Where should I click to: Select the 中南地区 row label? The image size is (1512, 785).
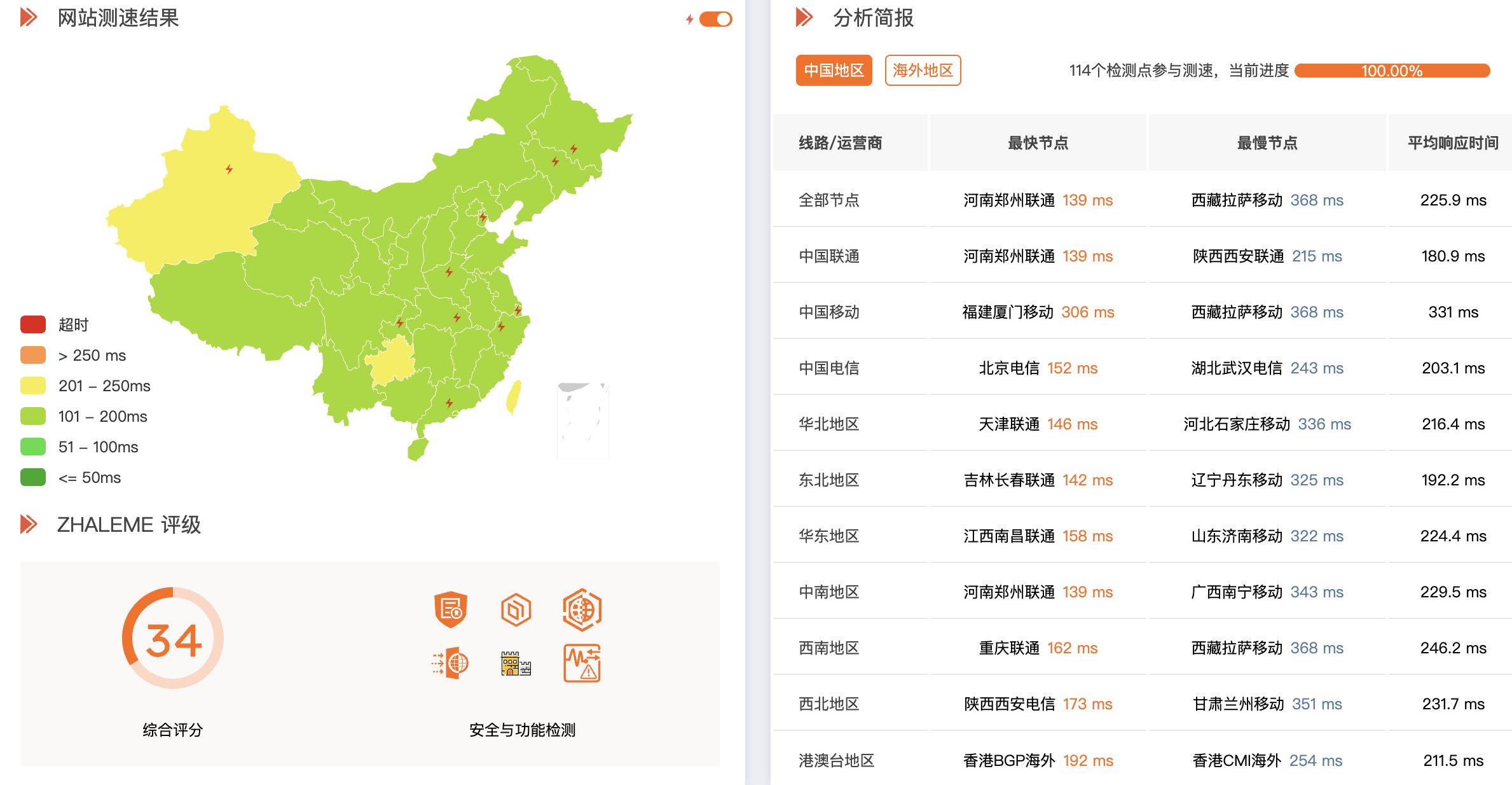click(828, 592)
